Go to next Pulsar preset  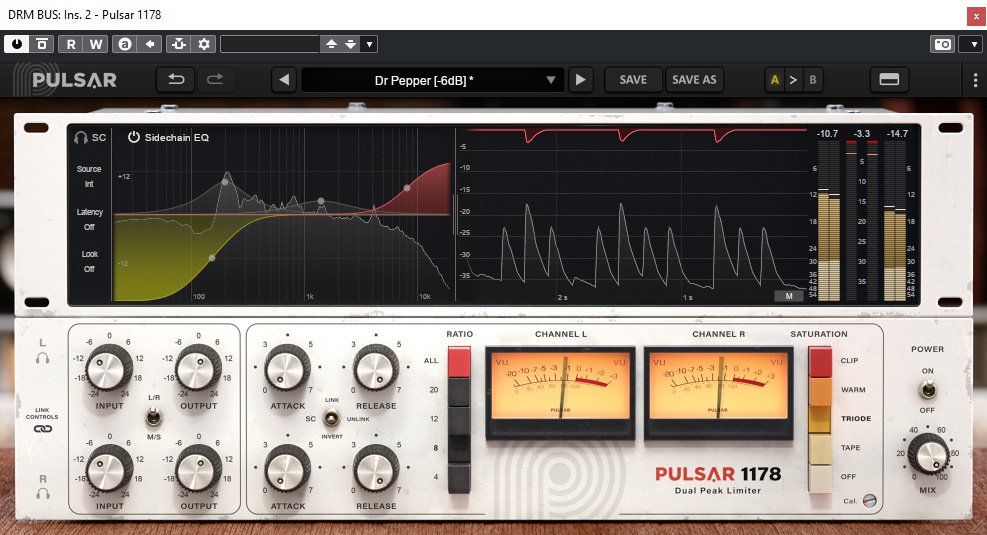(580, 80)
